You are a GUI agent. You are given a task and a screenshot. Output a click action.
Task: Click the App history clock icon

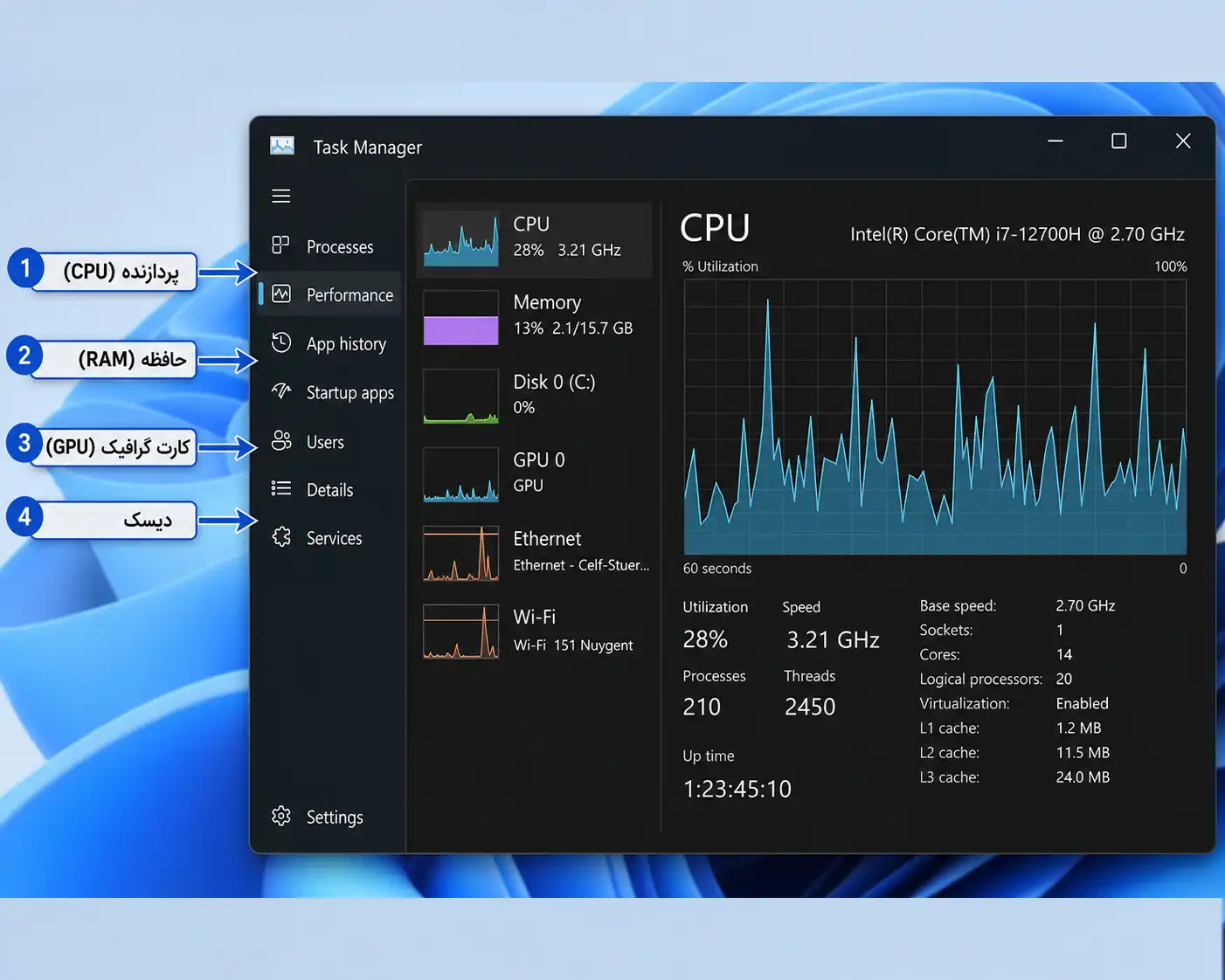(281, 342)
